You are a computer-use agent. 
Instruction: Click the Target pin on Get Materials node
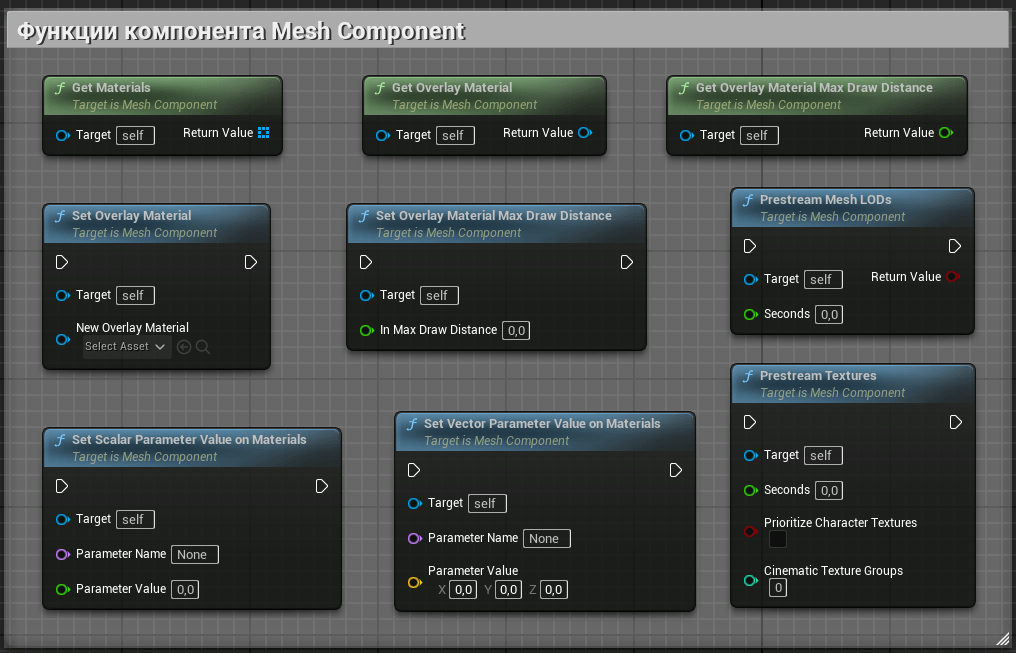(63, 135)
